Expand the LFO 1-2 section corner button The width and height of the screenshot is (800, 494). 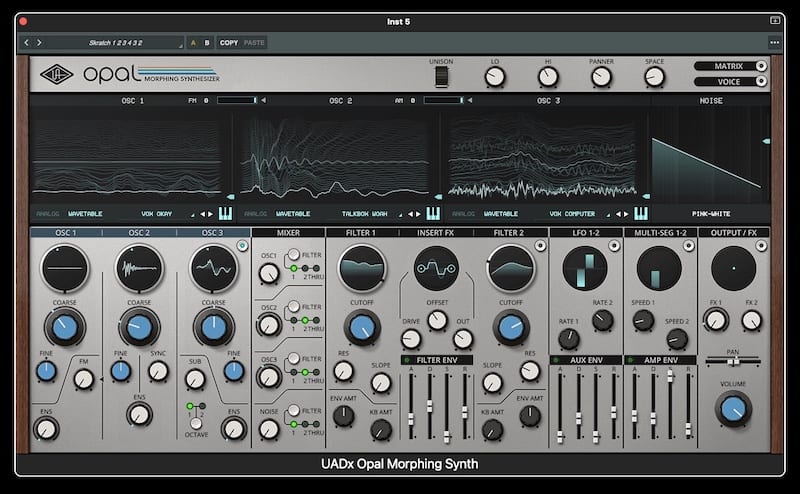[614, 246]
